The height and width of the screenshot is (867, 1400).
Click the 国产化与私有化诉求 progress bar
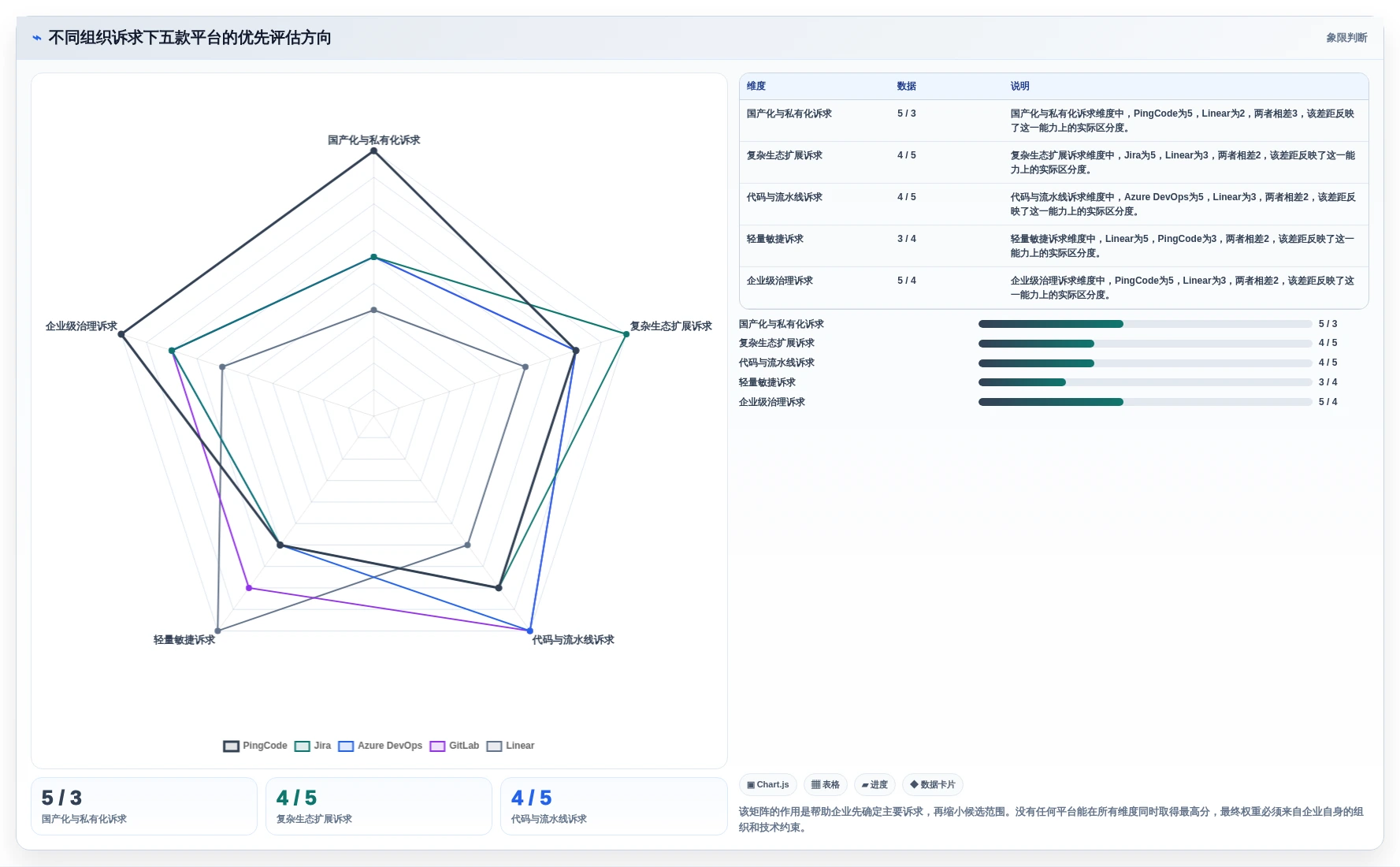pos(1146,324)
